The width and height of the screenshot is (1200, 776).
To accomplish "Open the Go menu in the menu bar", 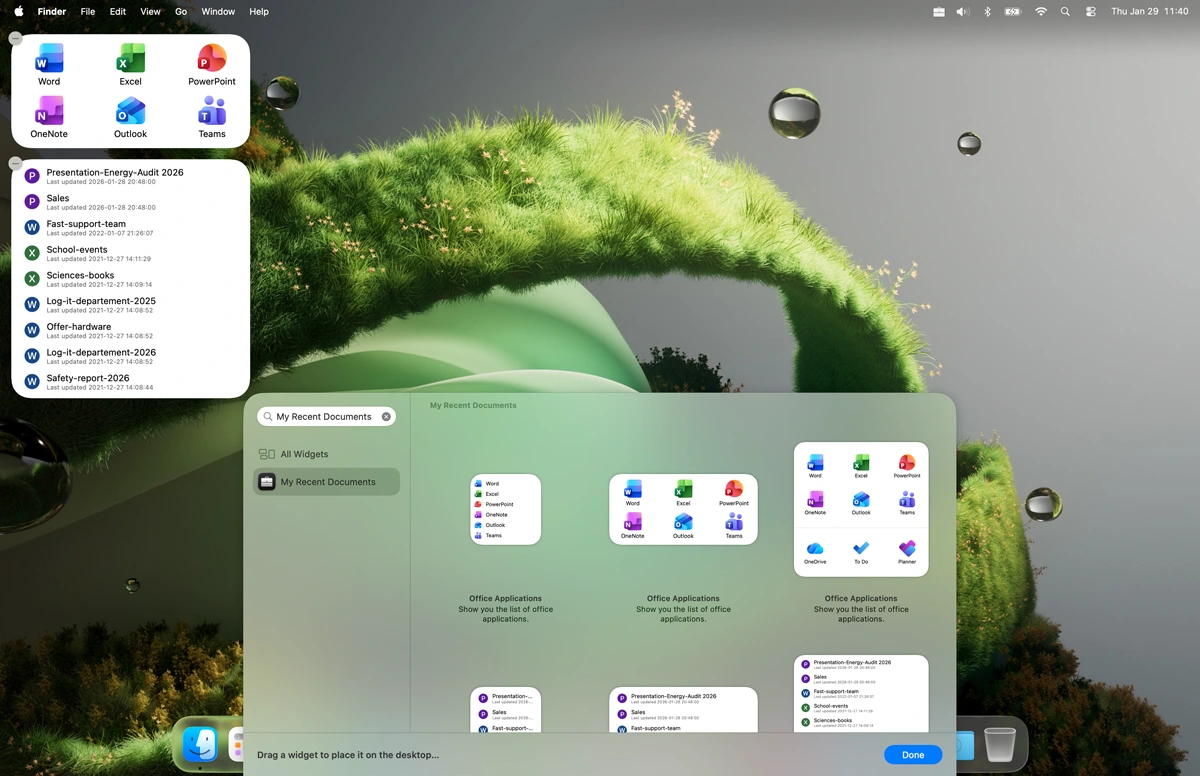I will click(x=181, y=11).
